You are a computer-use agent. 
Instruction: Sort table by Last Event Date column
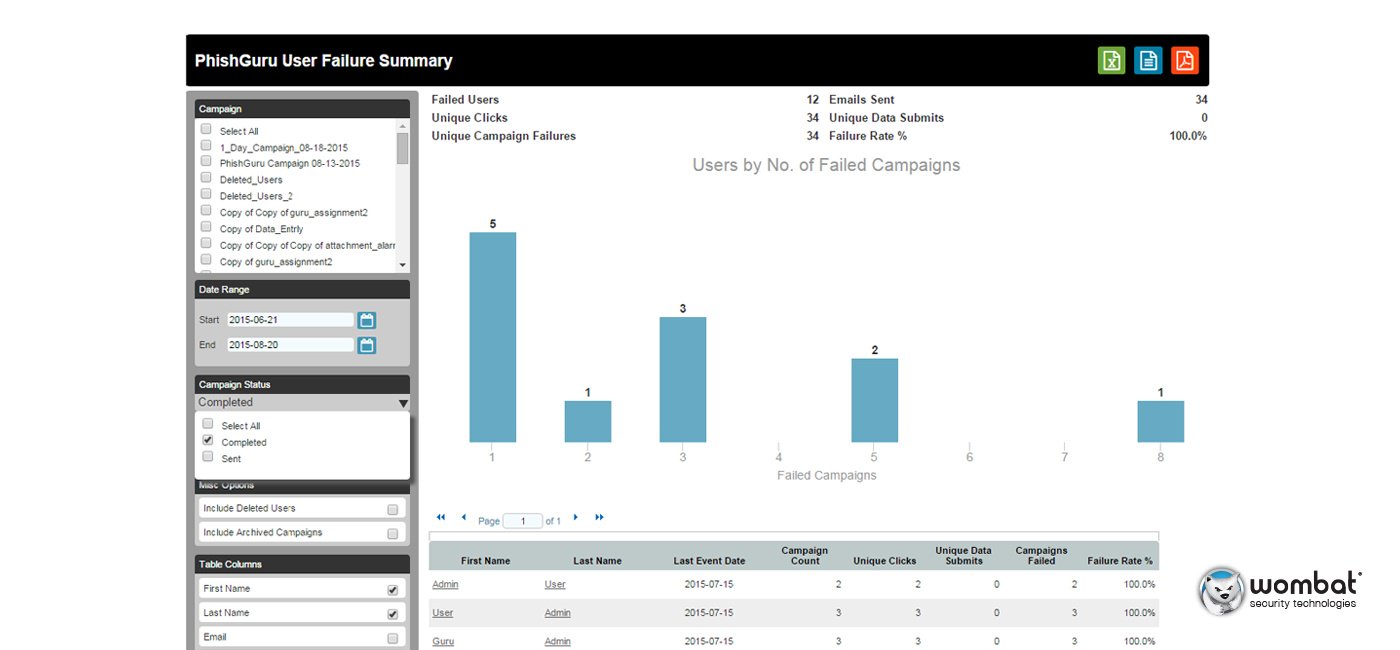click(x=709, y=561)
